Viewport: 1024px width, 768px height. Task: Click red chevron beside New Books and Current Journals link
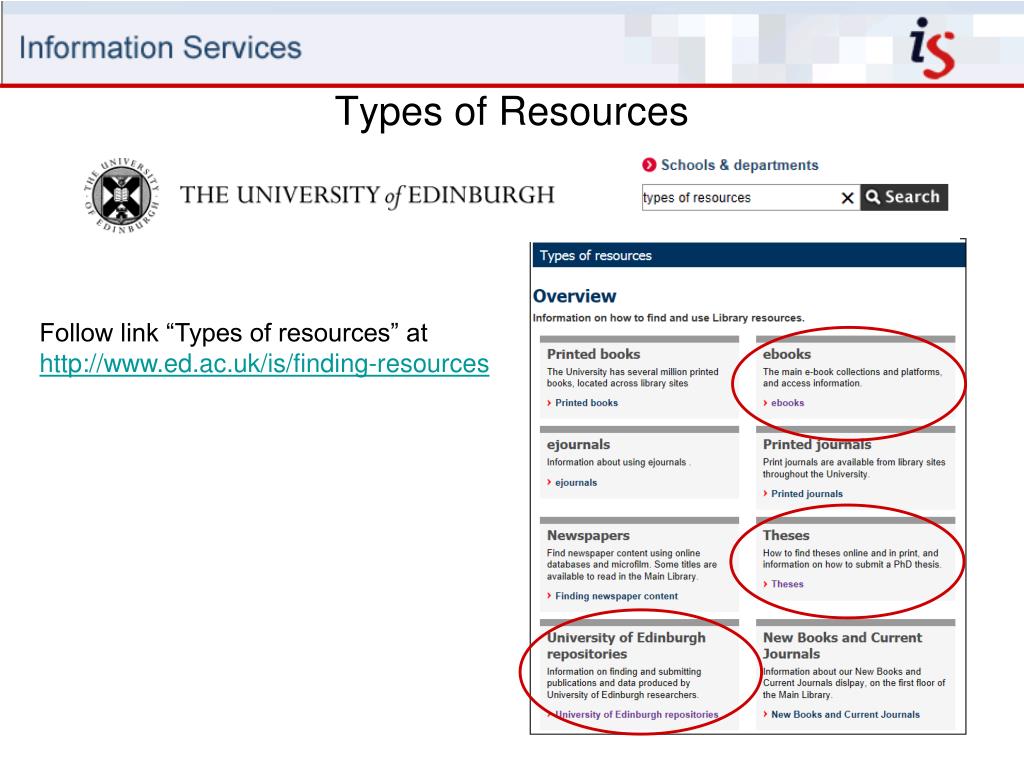[x=765, y=714]
